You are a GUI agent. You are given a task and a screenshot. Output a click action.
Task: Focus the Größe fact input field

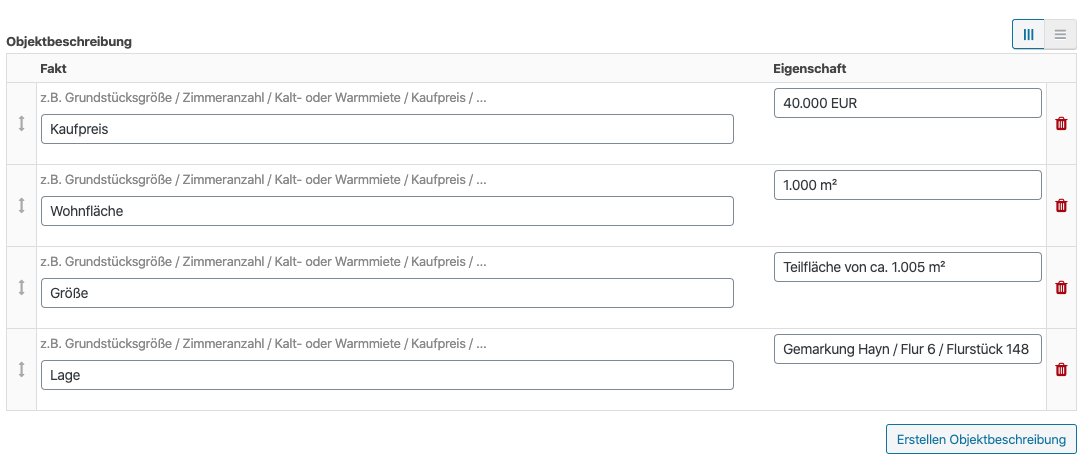(x=387, y=293)
